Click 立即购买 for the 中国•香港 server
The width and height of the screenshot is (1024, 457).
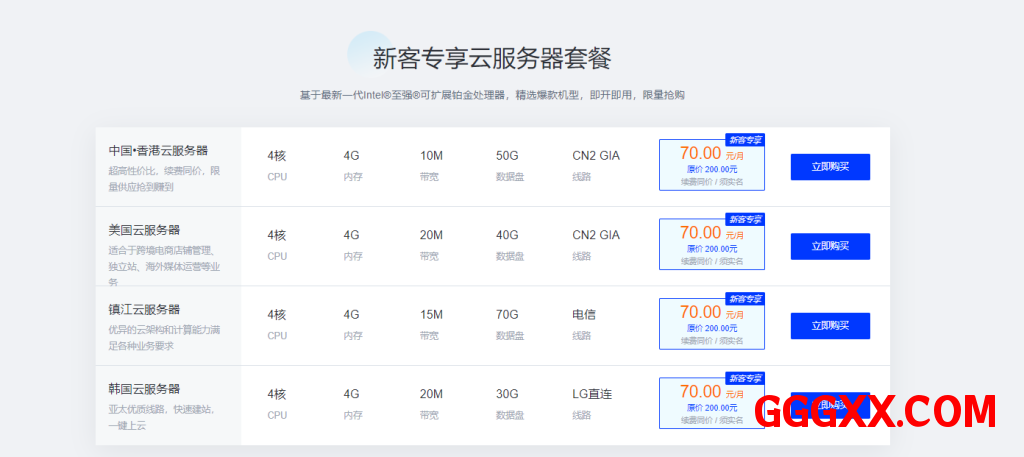pos(829,167)
